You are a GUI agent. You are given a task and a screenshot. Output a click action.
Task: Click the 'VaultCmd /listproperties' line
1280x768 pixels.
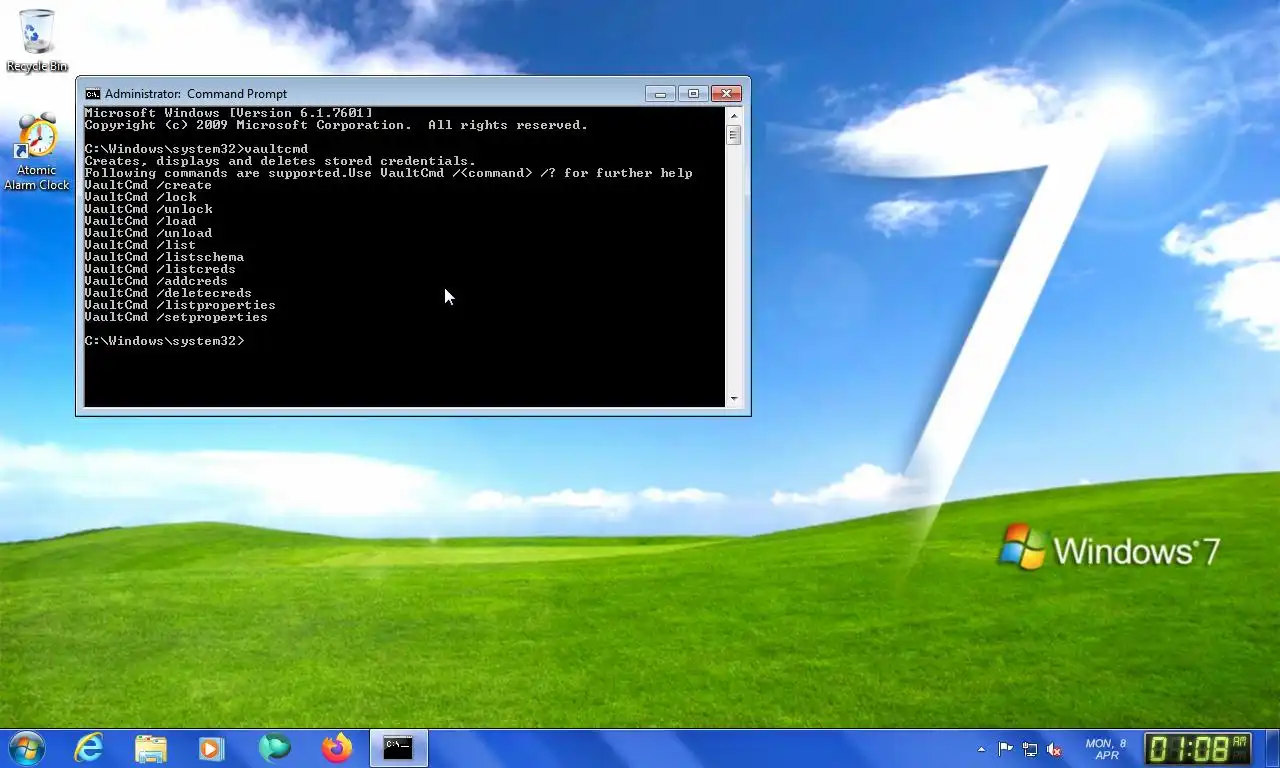pos(180,305)
